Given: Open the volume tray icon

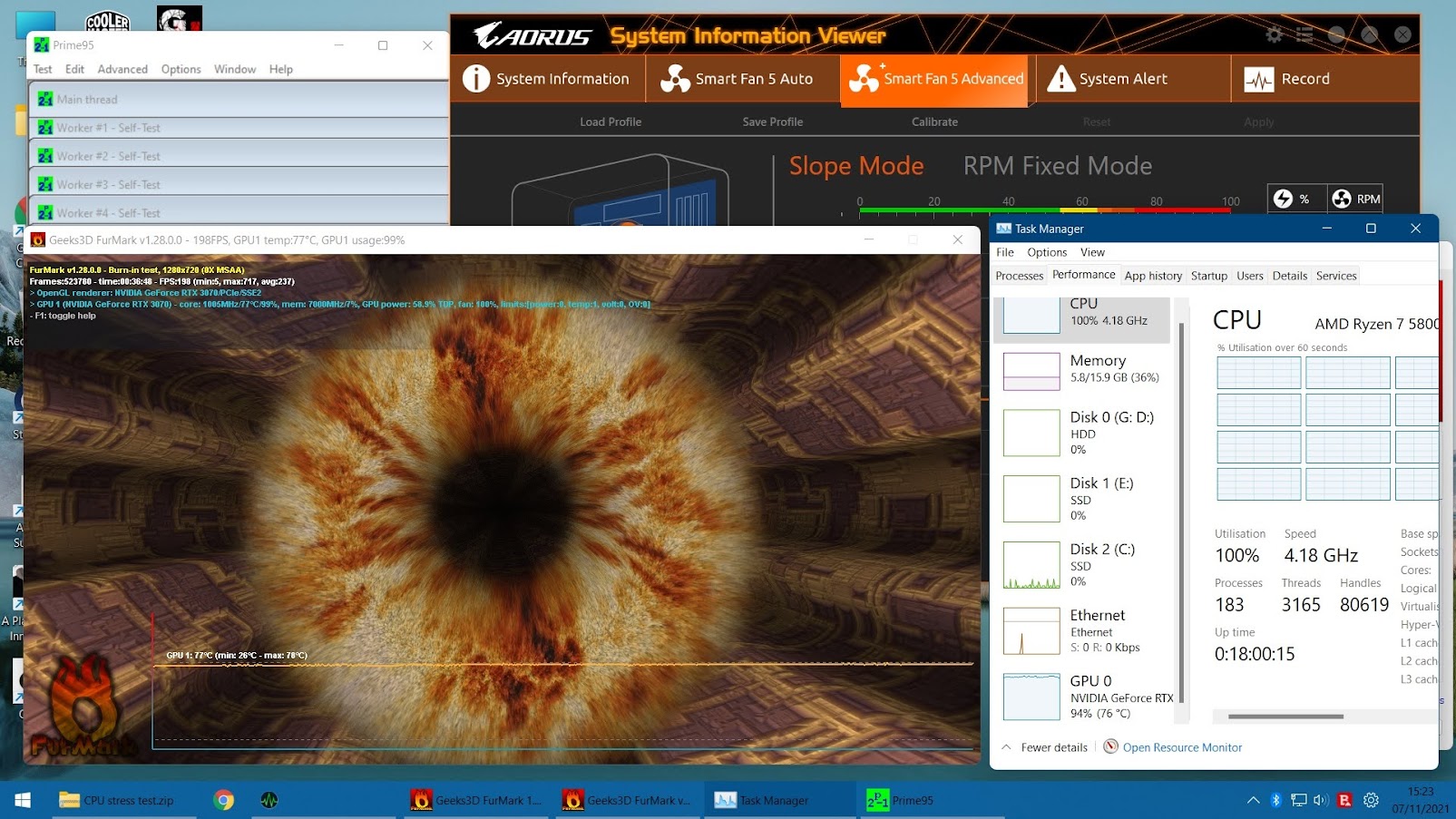Looking at the screenshot, I should pos(1321,800).
